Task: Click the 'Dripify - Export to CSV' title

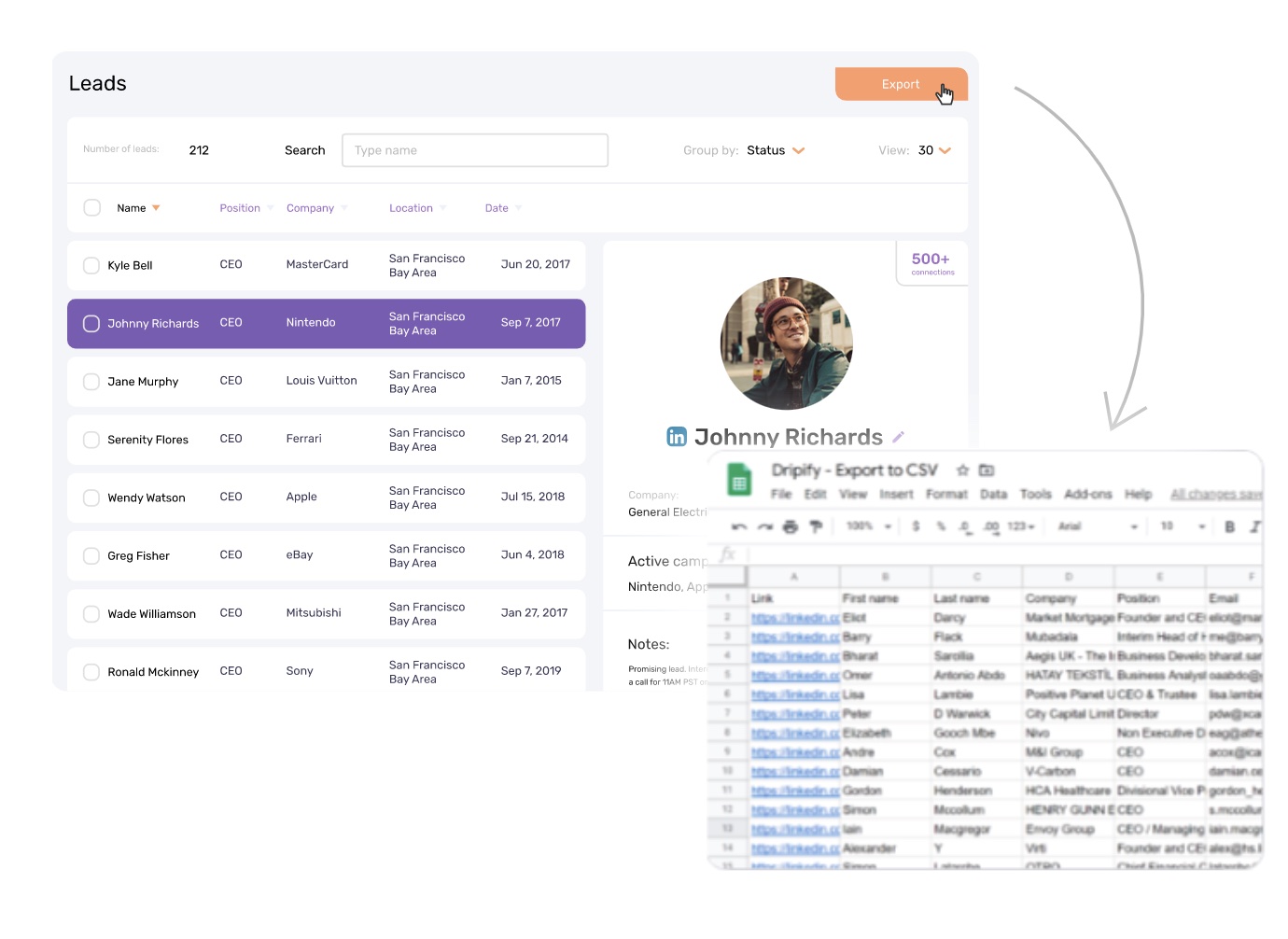Action: point(854,470)
